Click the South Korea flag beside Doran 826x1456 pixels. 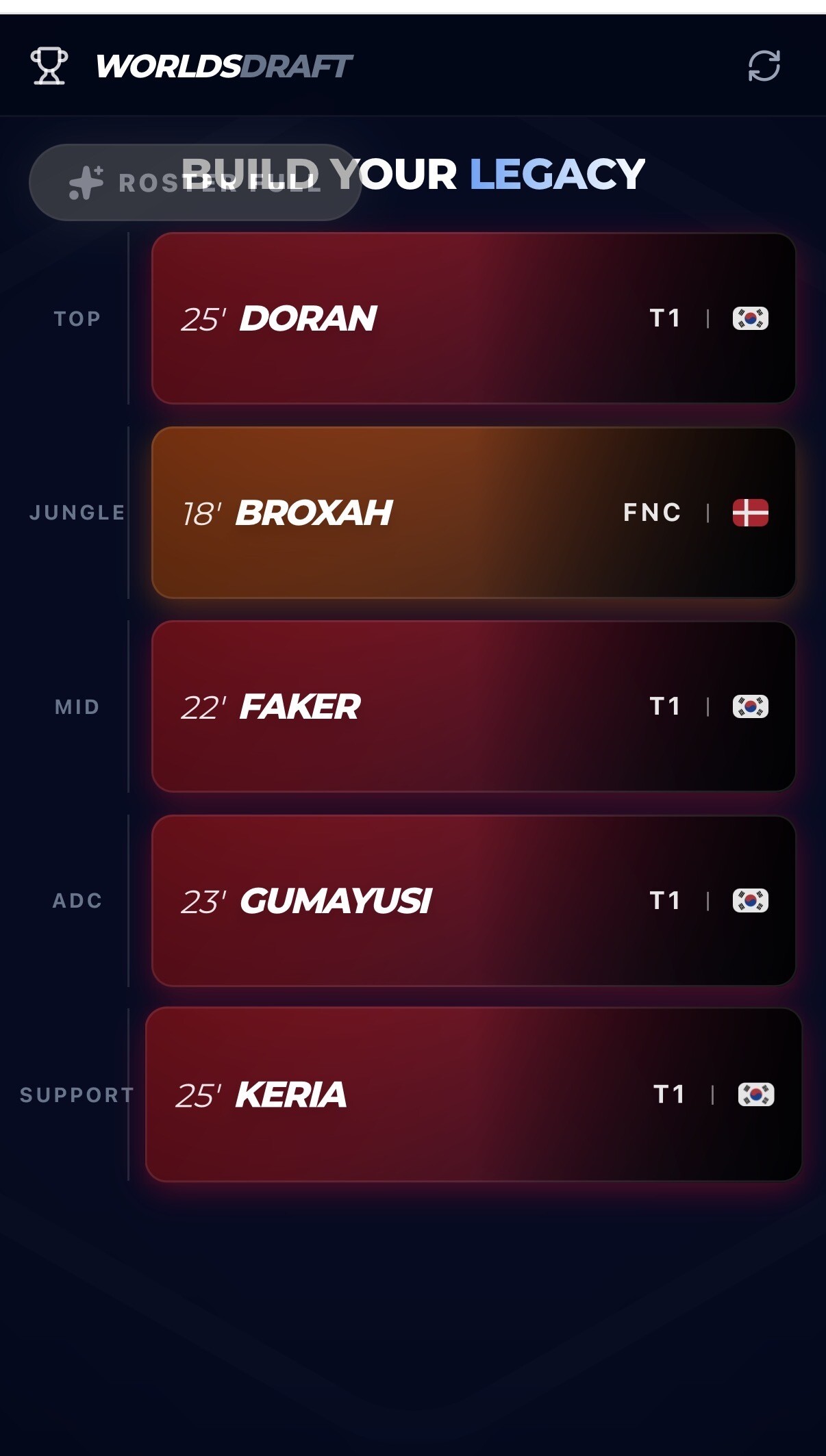(x=750, y=318)
